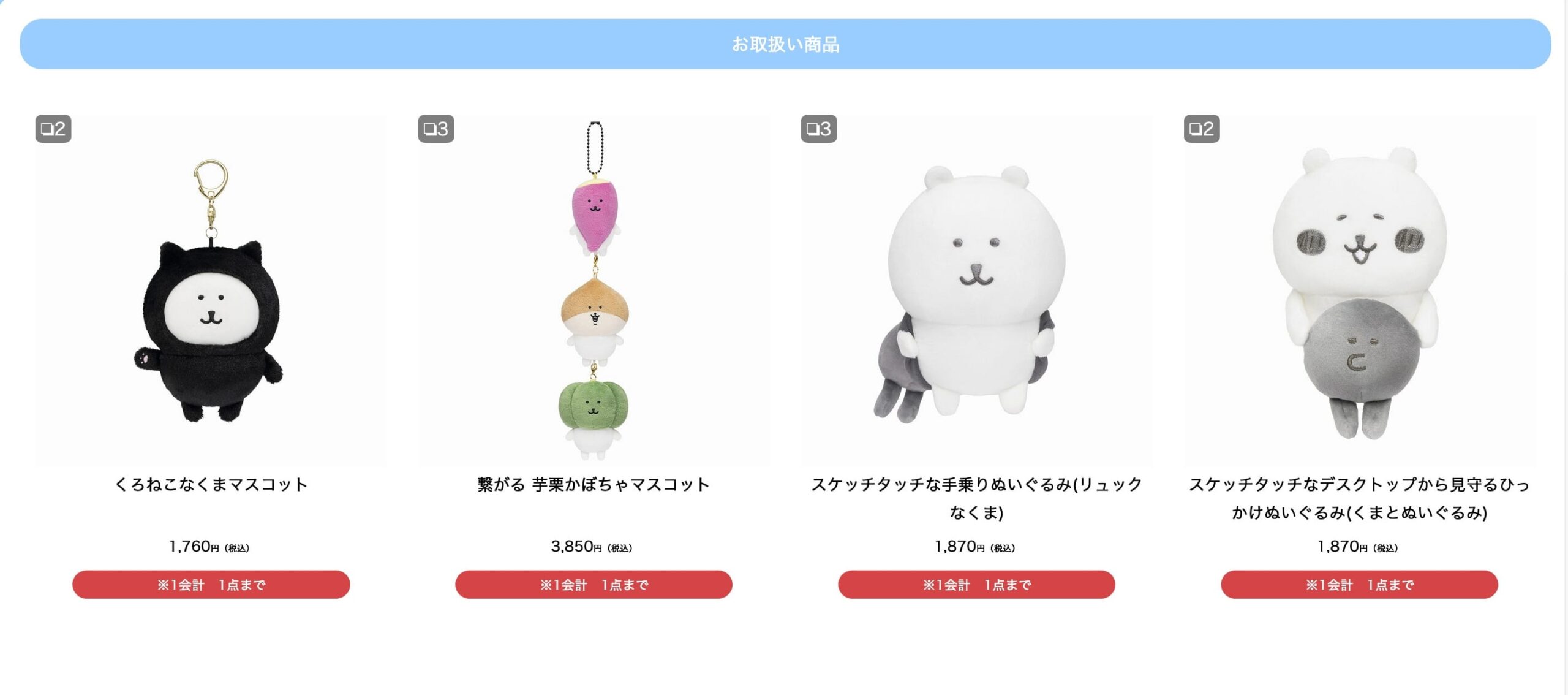Click the 1,760円 price text
This screenshot has height=695, width=1568.
209,547
